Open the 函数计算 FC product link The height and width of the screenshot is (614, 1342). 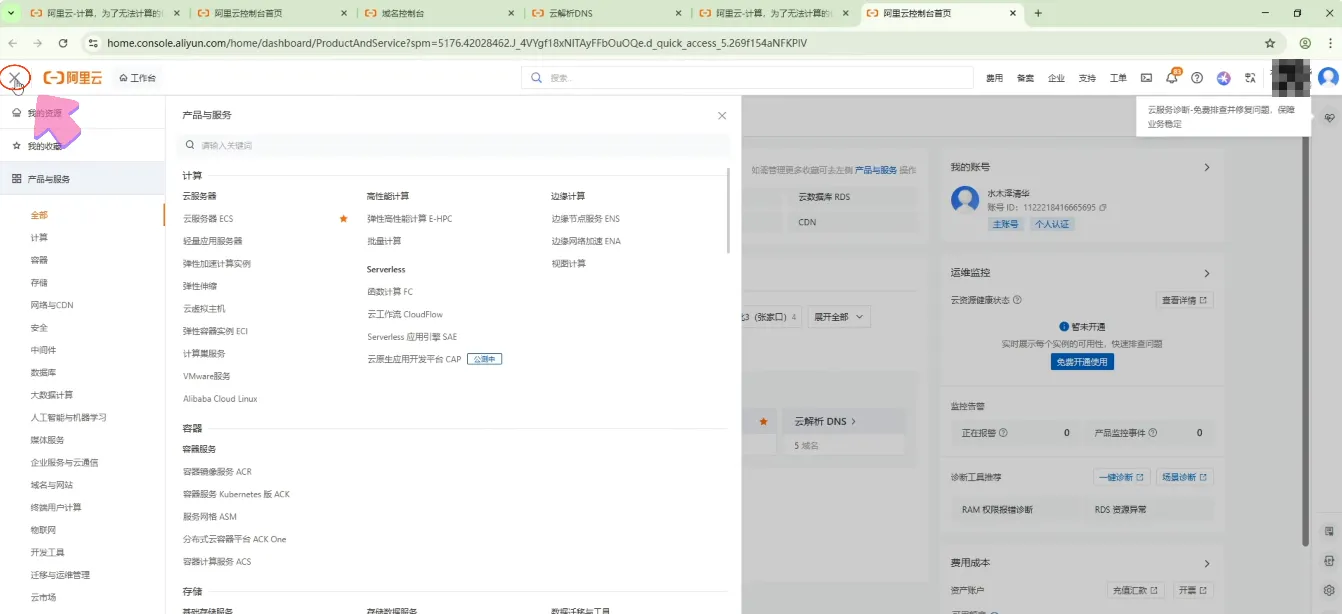[x=390, y=292]
